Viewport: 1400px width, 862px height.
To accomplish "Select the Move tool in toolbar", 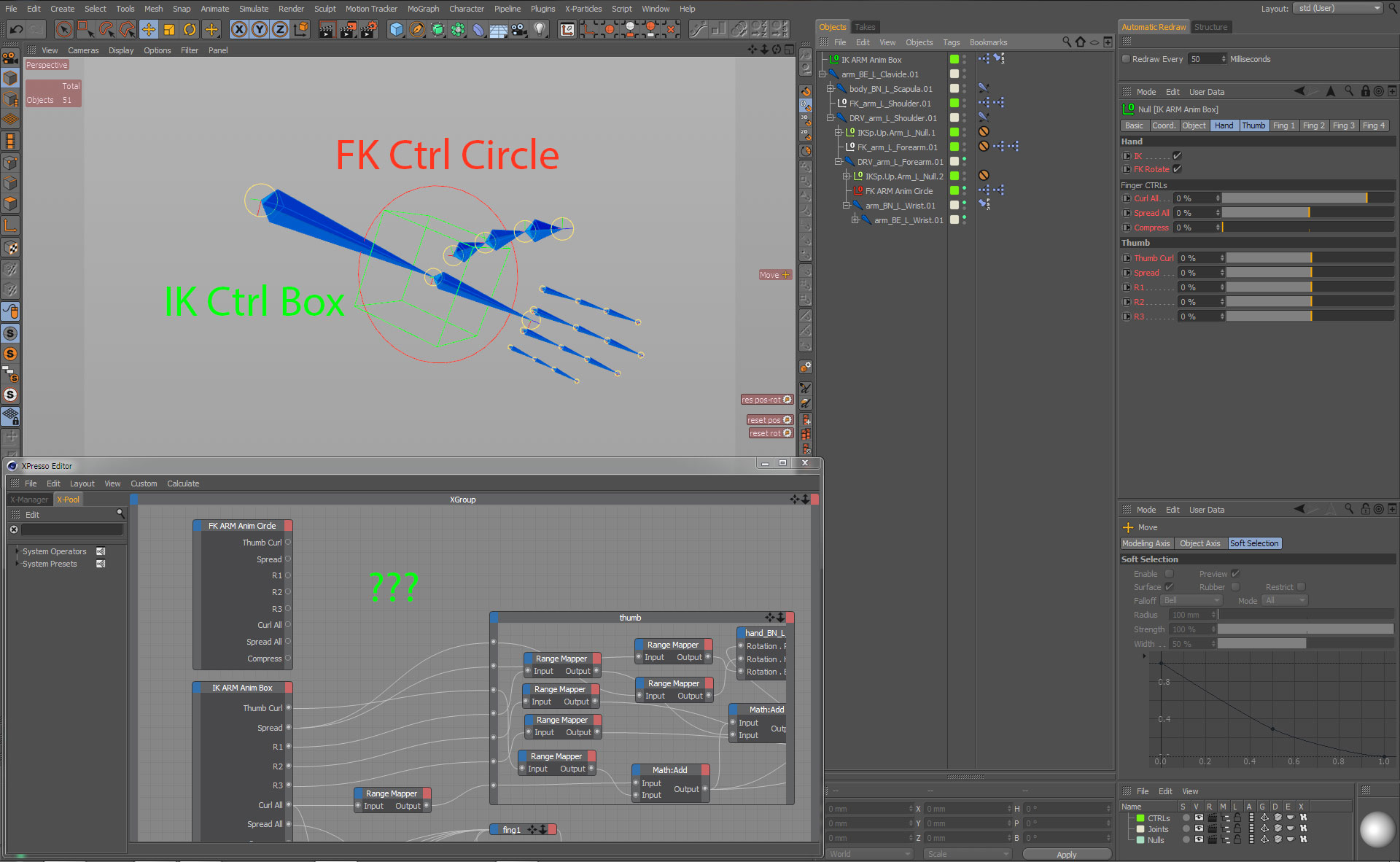I will [x=149, y=29].
